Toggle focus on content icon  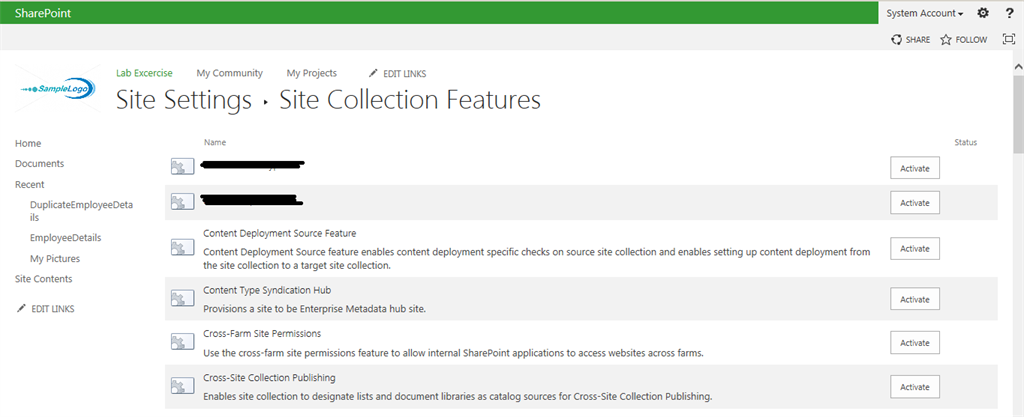[x=1008, y=40]
